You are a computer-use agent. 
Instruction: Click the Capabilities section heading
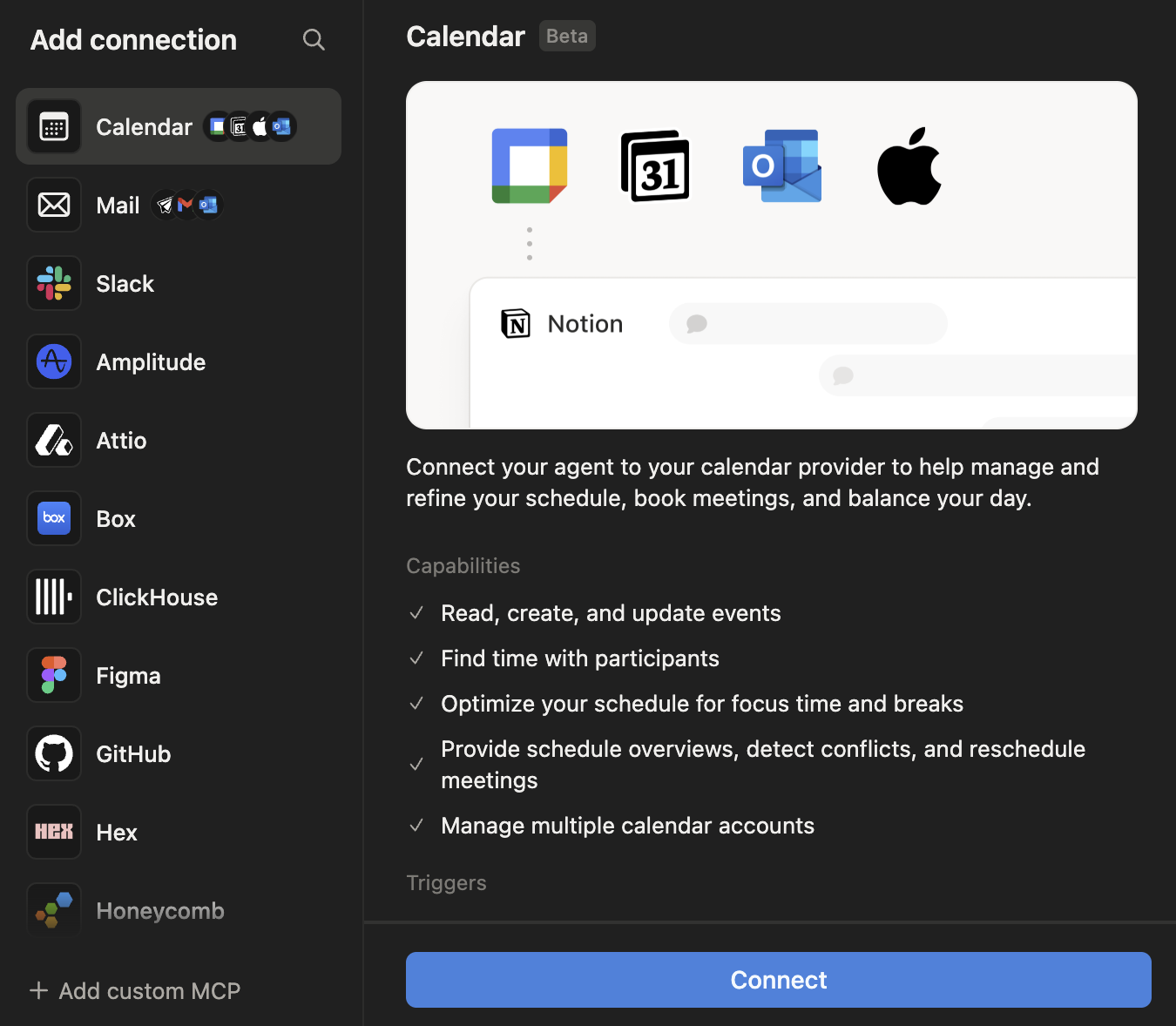click(463, 565)
